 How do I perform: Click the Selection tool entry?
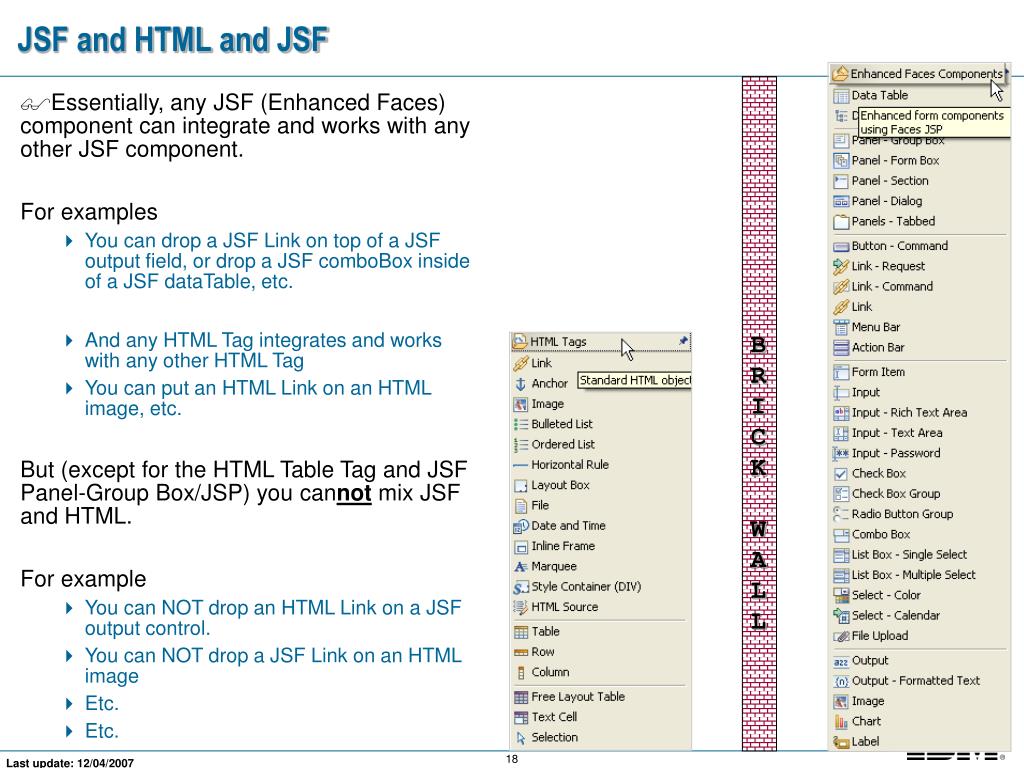tap(546, 737)
